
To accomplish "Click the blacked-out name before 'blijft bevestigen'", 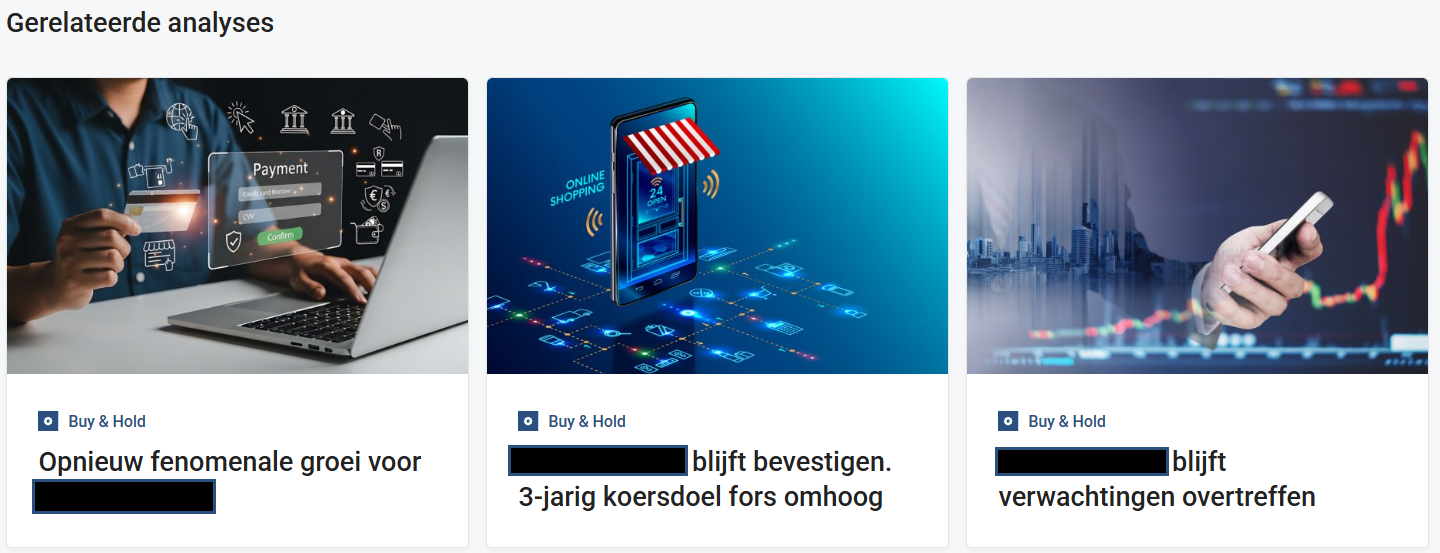I will (x=598, y=461).
